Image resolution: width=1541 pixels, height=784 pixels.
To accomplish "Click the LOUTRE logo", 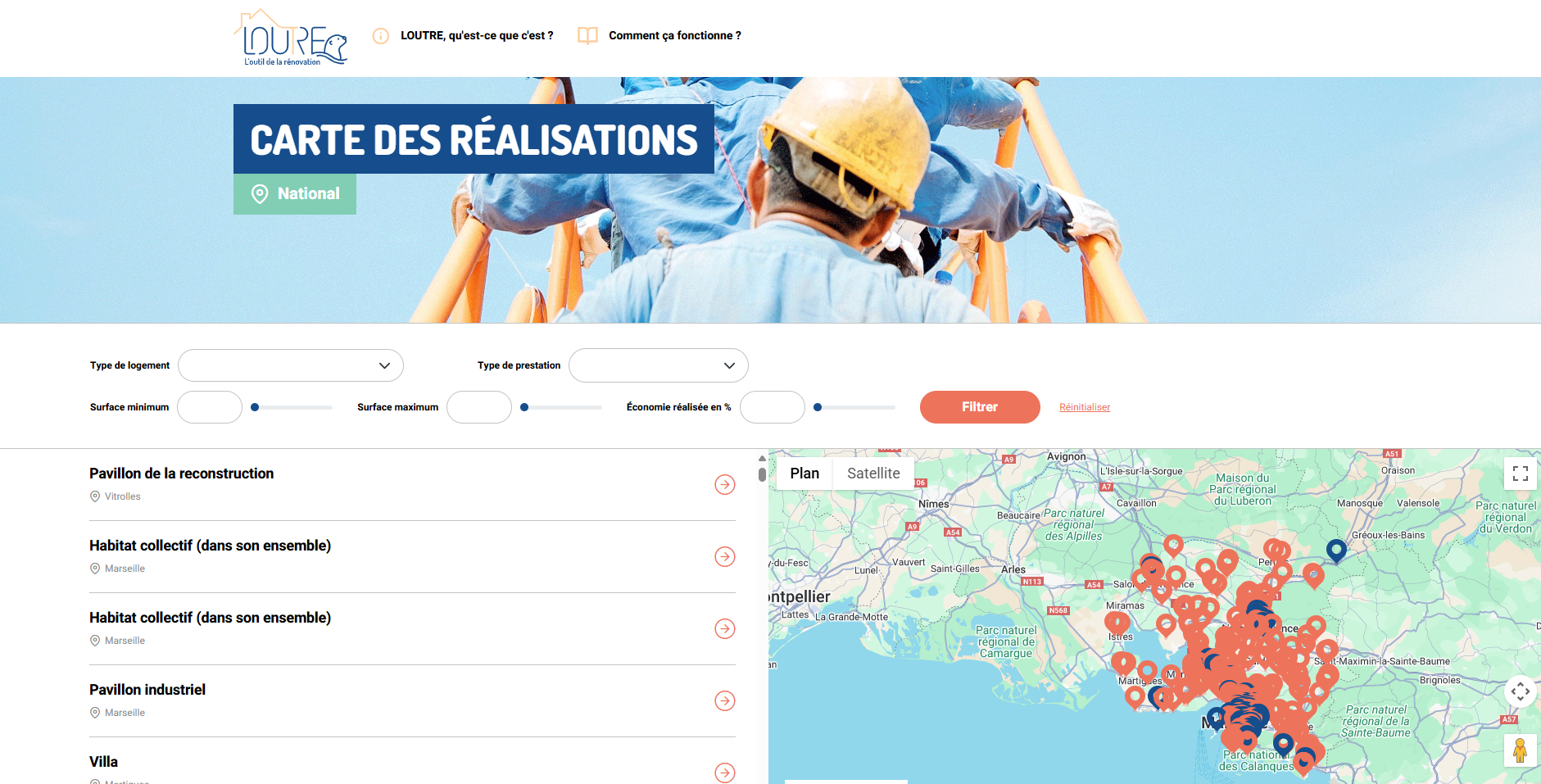I will tap(291, 39).
